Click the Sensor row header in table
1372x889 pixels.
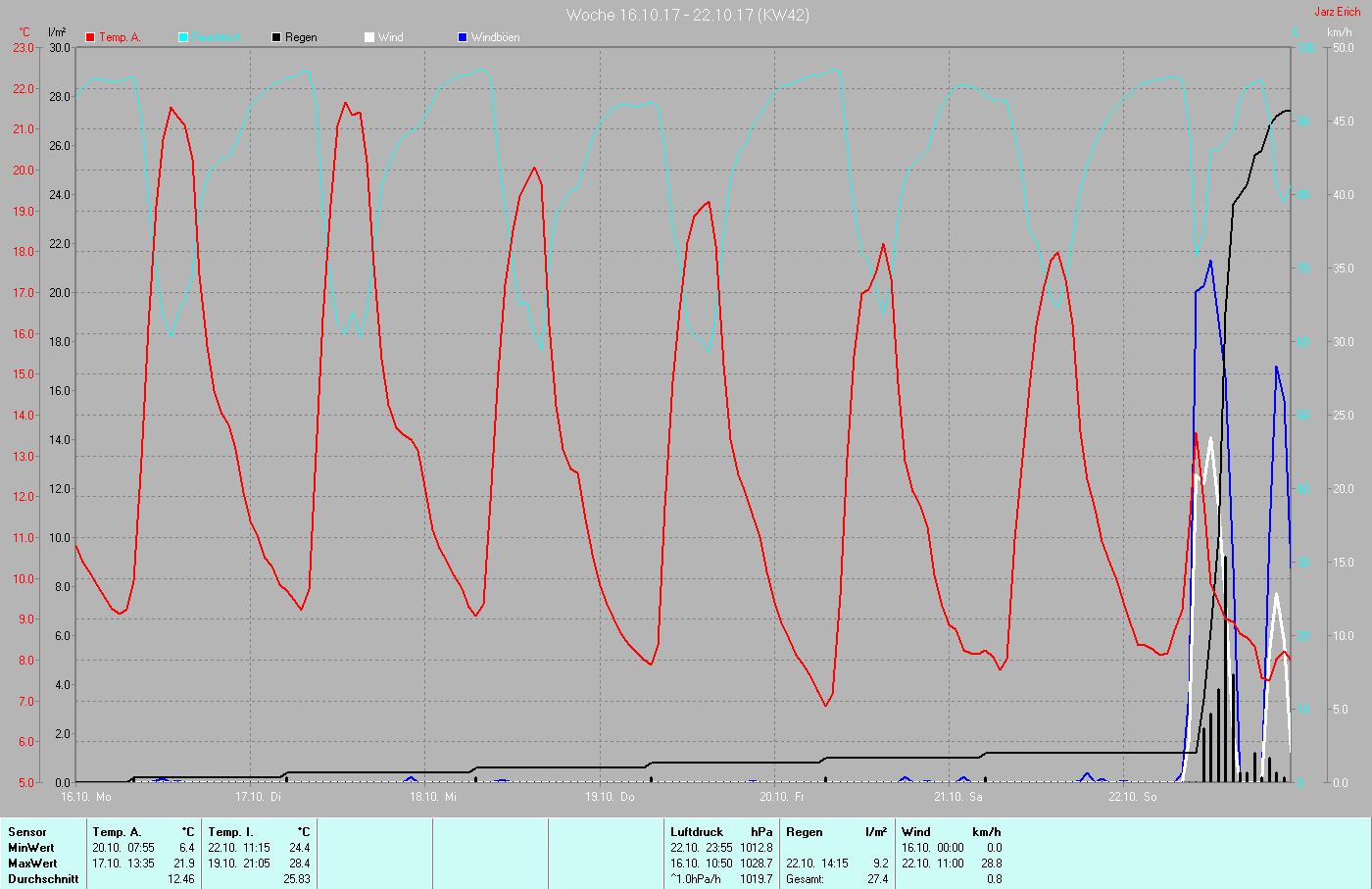(27, 832)
